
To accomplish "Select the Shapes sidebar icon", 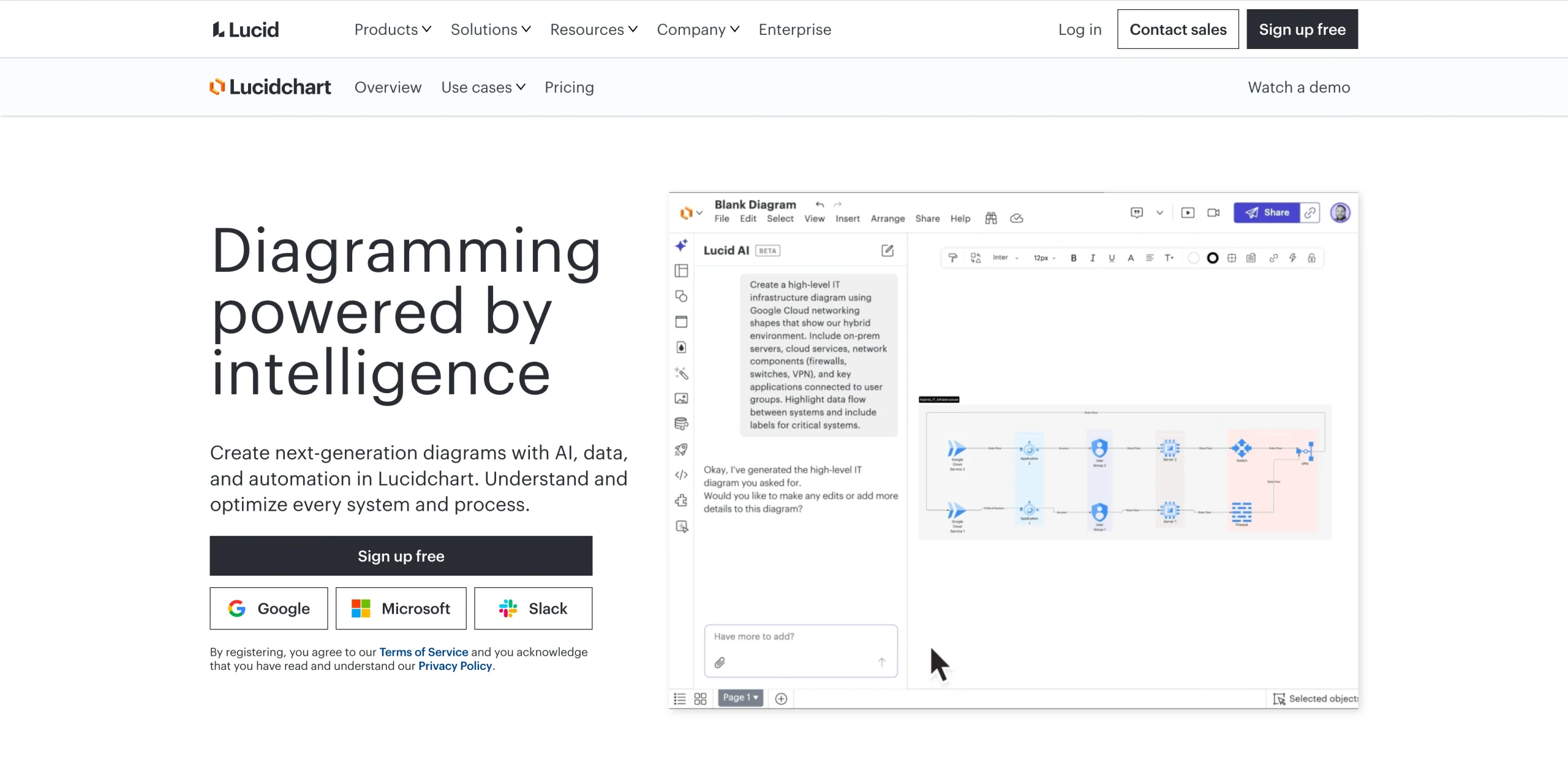I will (680, 296).
